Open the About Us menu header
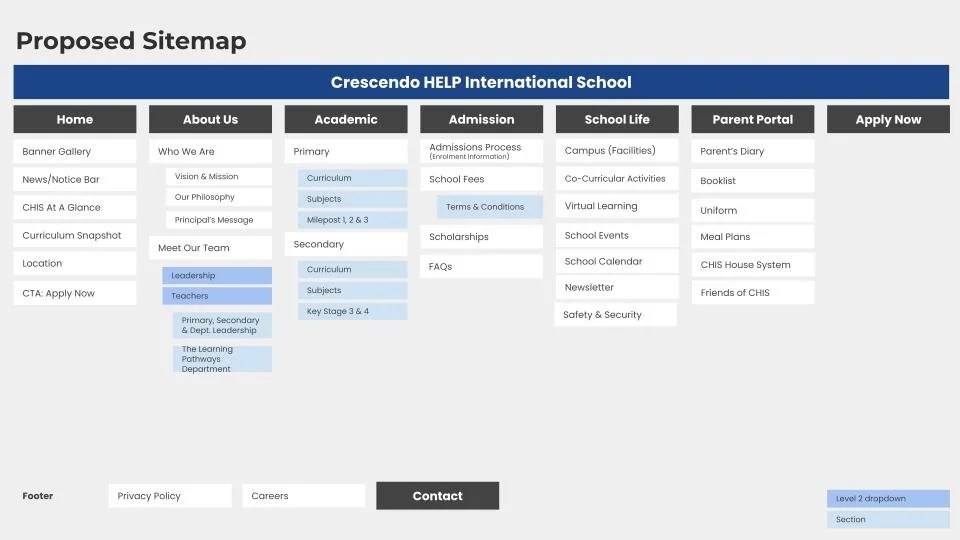The width and height of the screenshot is (960, 540). pos(210,119)
